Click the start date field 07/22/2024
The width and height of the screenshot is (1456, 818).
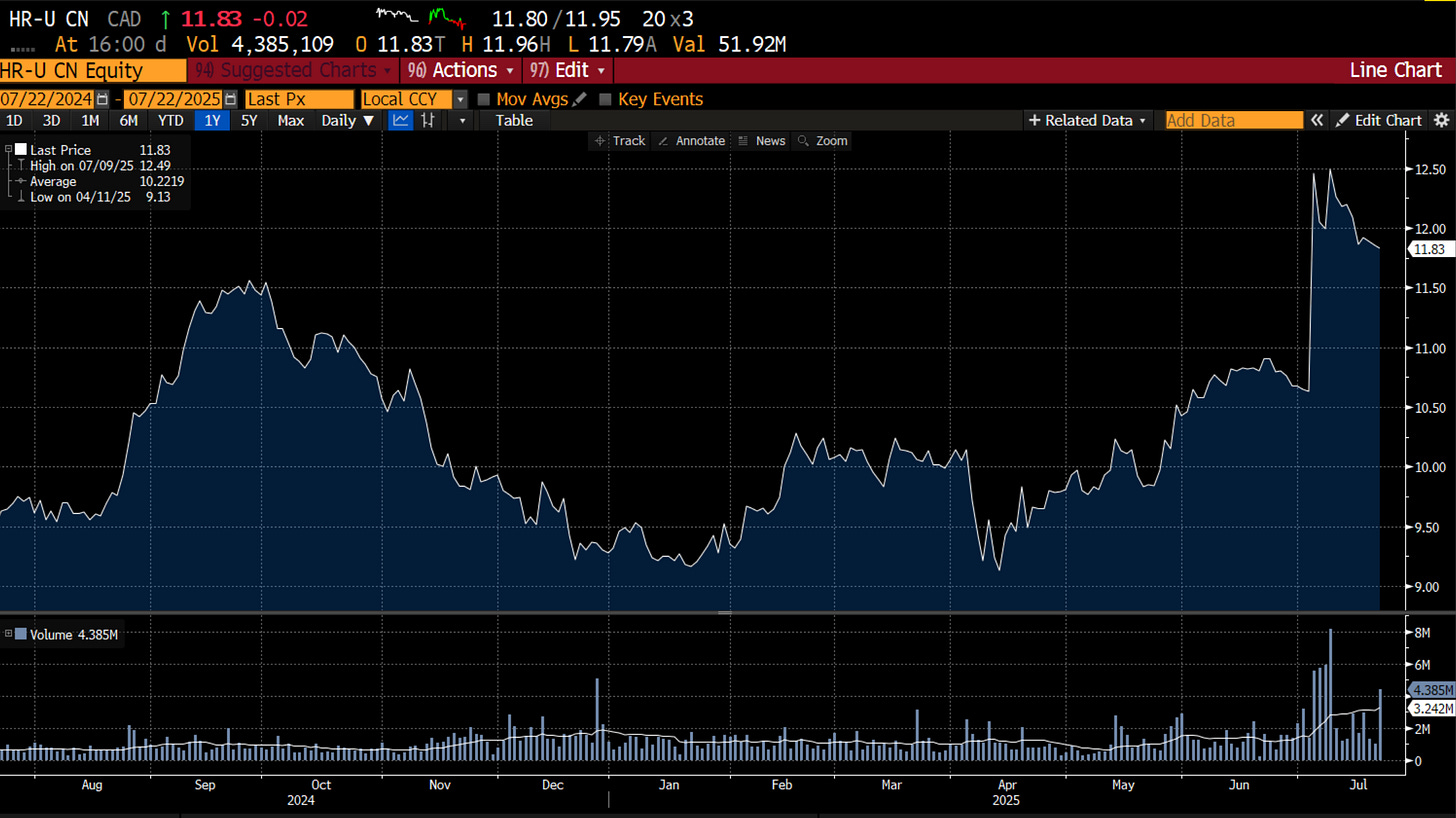click(x=47, y=99)
